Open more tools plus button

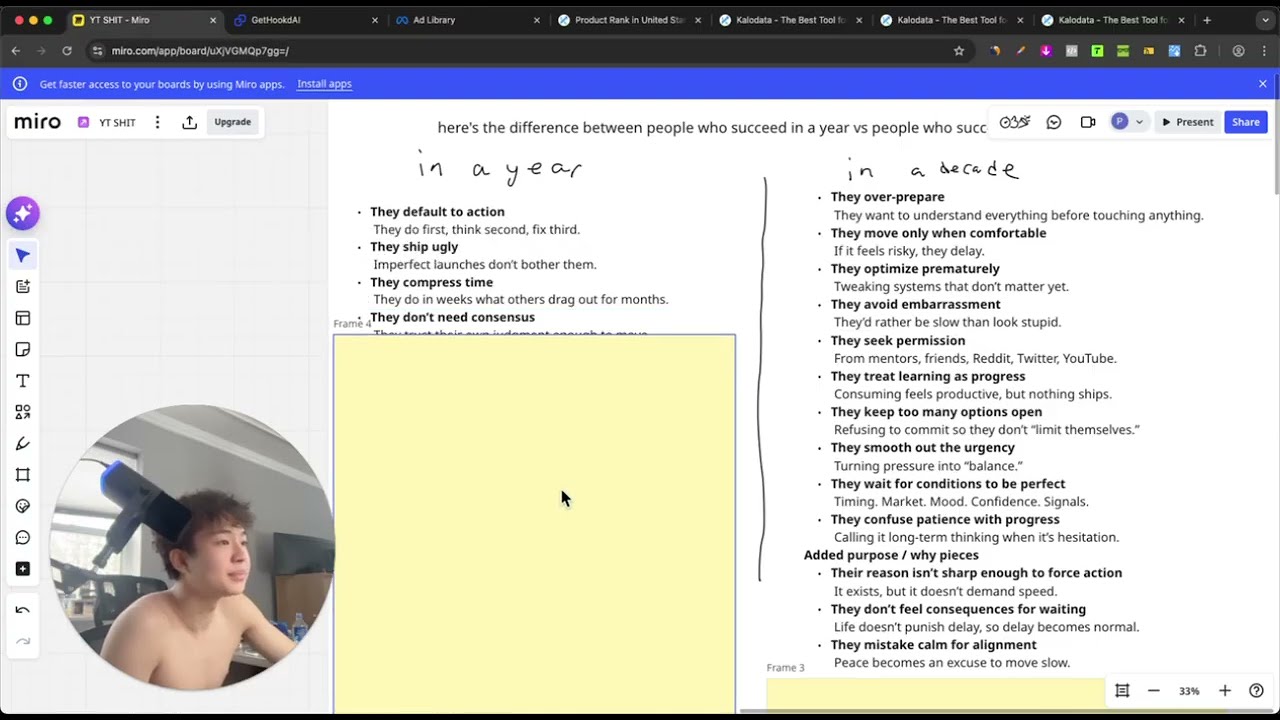click(22, 569)
